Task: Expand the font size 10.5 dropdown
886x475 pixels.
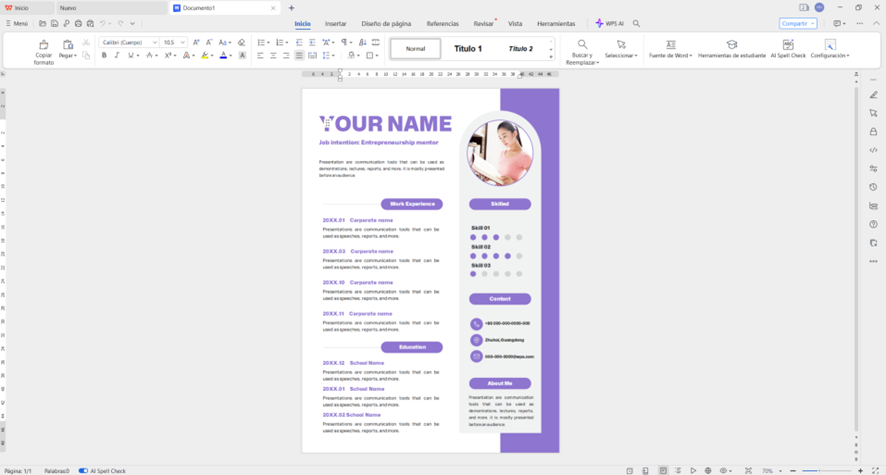Action: pos(182,43)
